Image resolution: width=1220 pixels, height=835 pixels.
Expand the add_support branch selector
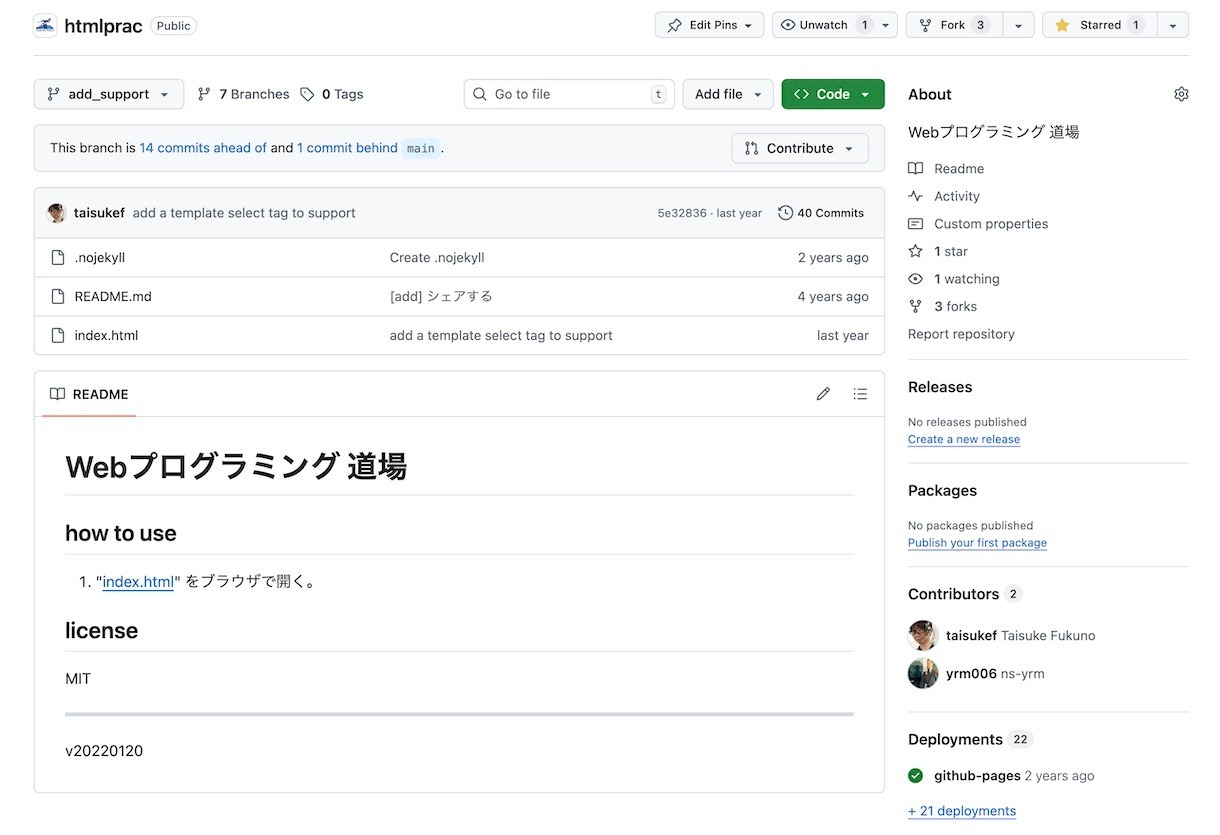[x=109, y=94]
